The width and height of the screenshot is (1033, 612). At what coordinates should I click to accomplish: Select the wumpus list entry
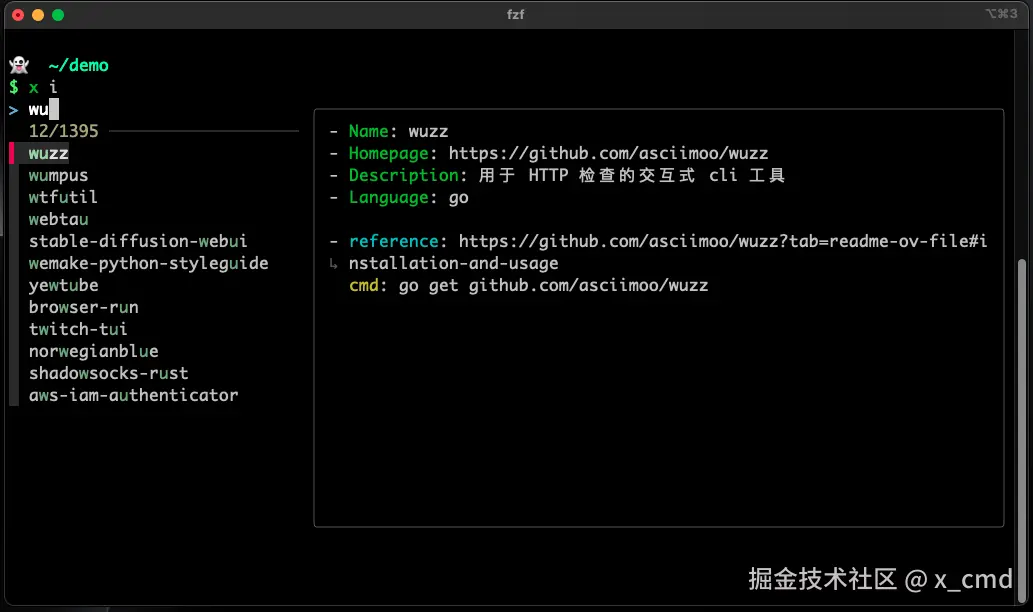tap(58, 176)
